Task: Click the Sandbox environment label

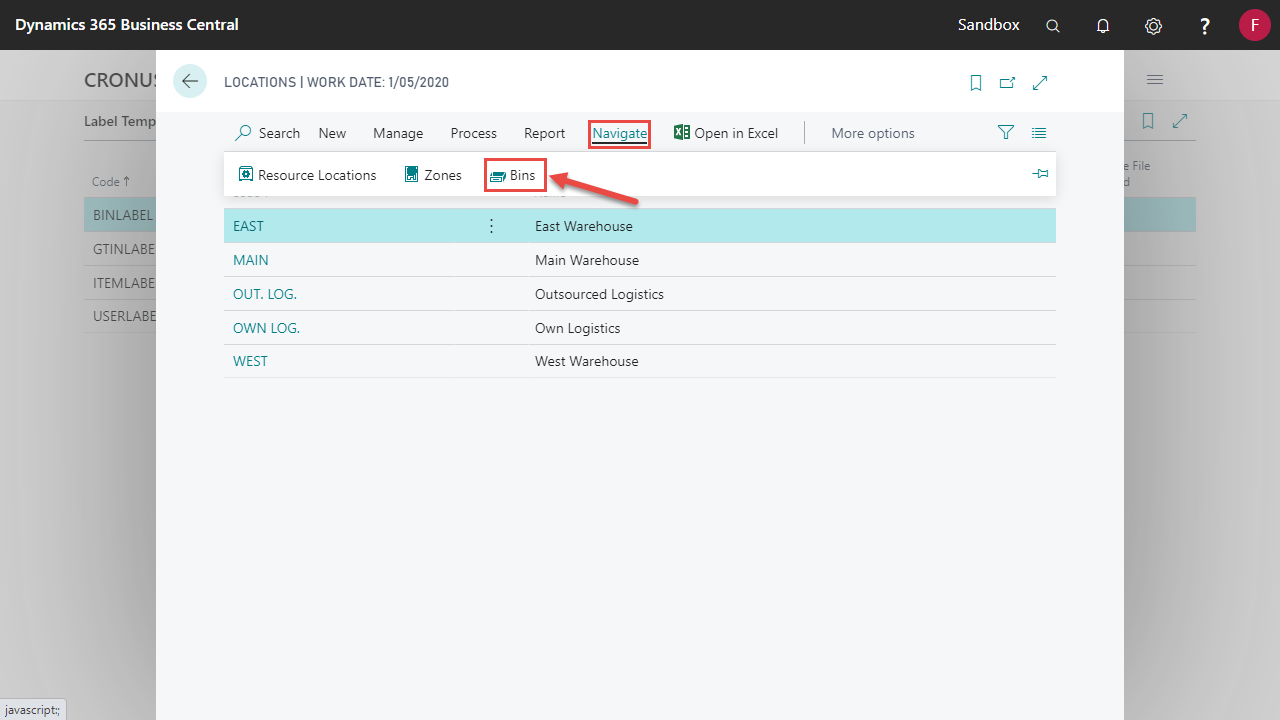Action: point(989,25)
